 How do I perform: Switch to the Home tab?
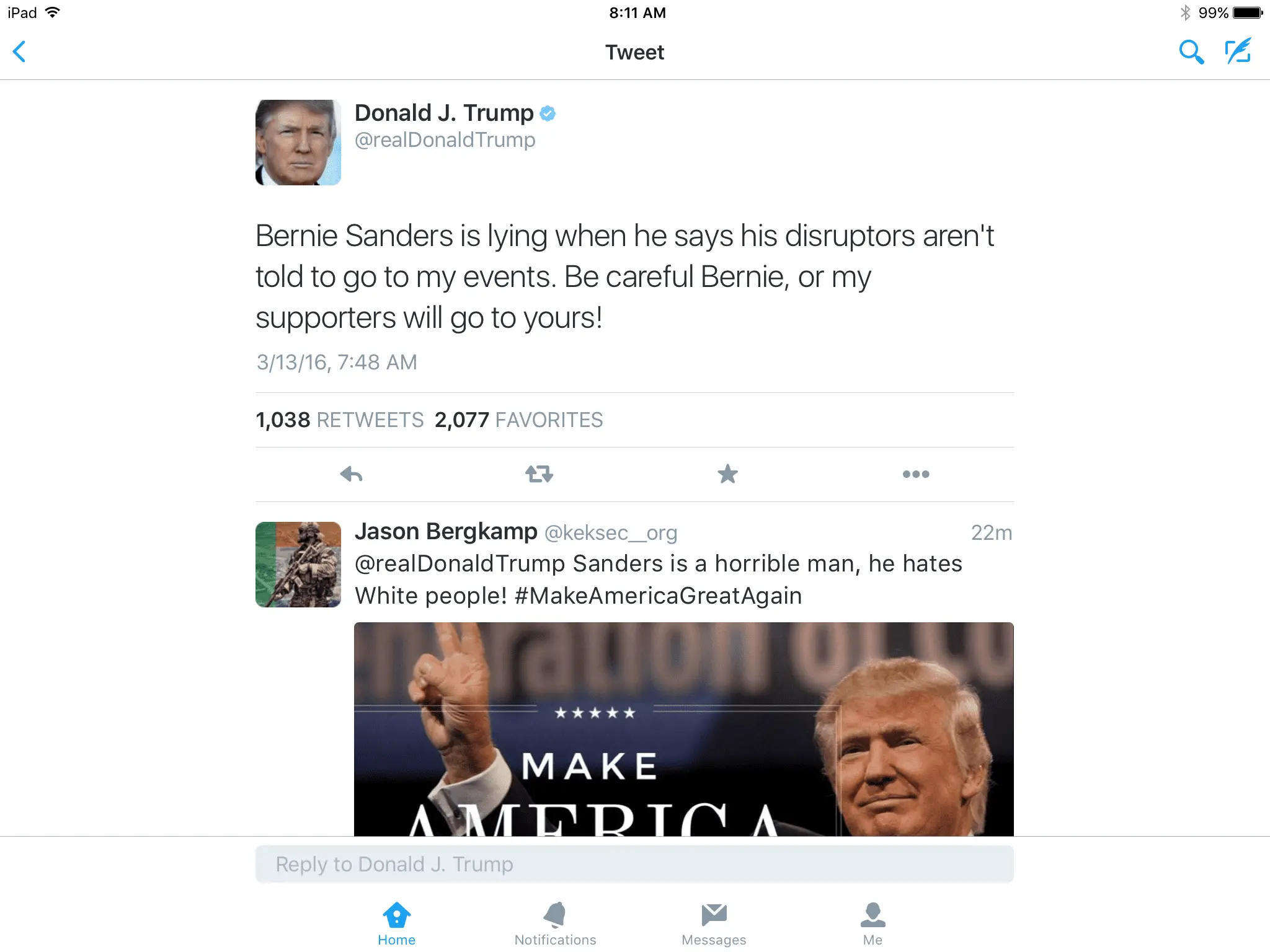(x=397, y=923)
